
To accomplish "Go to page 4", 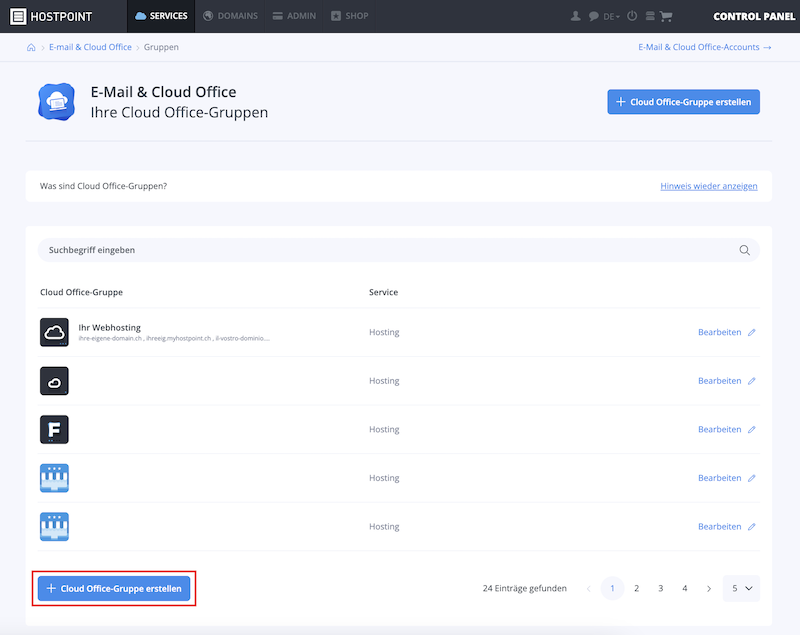I will tap(685, 589).
